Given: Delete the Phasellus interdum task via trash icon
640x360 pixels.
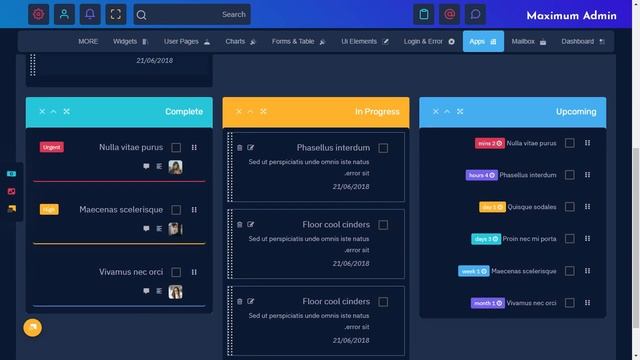Looking at the screenshot, I should click(240, 147).
